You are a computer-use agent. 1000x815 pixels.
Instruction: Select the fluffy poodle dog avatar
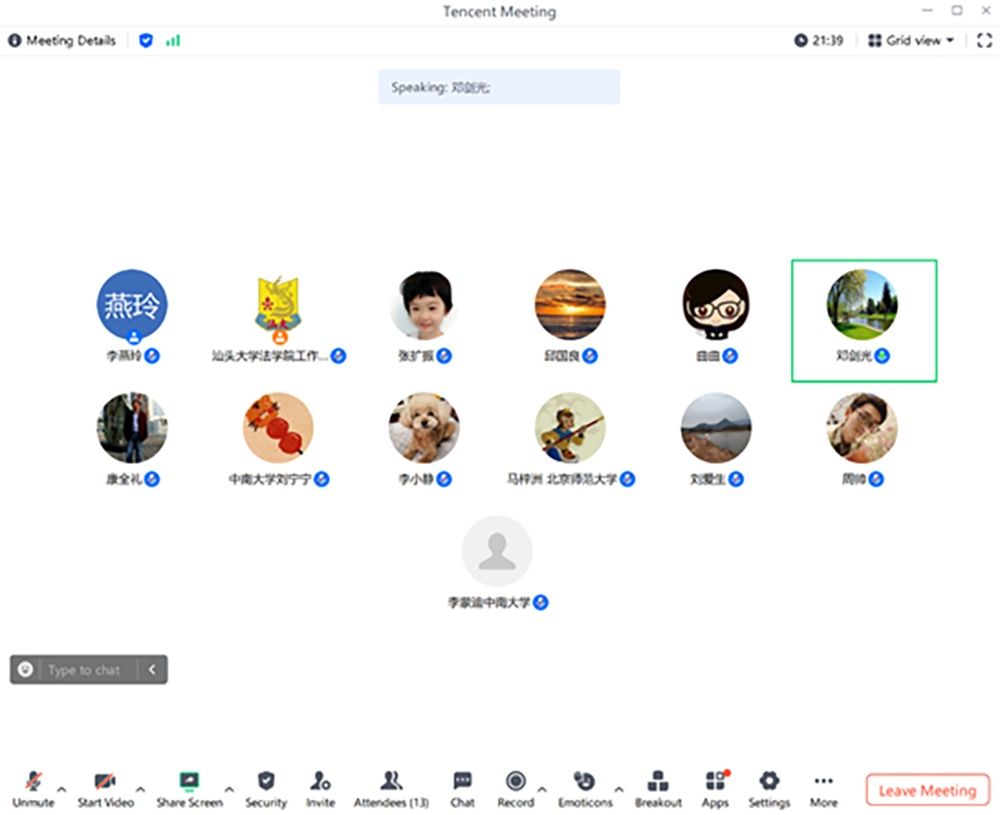point(424,428)
